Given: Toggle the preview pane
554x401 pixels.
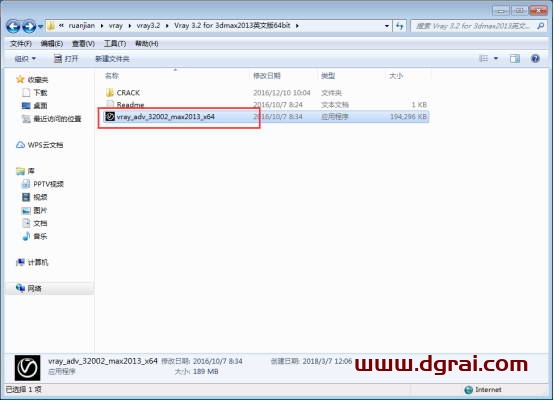Looking at the screenshot, I should point(515,59).
